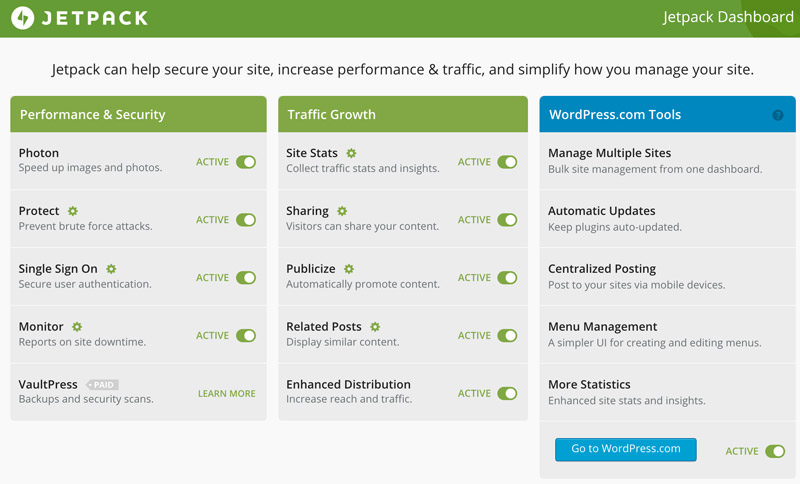Open Protect settings gear icon

[x=73, y=211]
